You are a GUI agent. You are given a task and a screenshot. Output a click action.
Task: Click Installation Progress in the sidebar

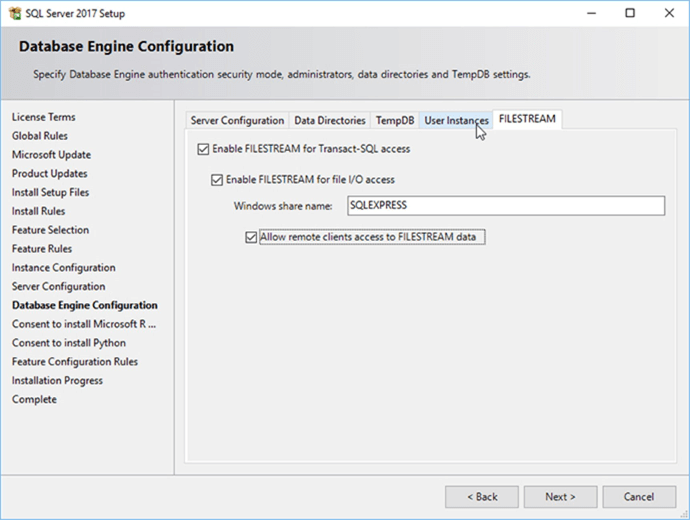[x=57, y=381]
